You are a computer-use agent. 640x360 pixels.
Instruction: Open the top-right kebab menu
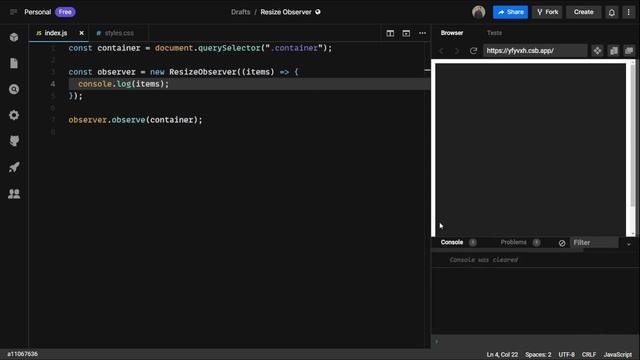pyautogui.click(x=629, y=12)
